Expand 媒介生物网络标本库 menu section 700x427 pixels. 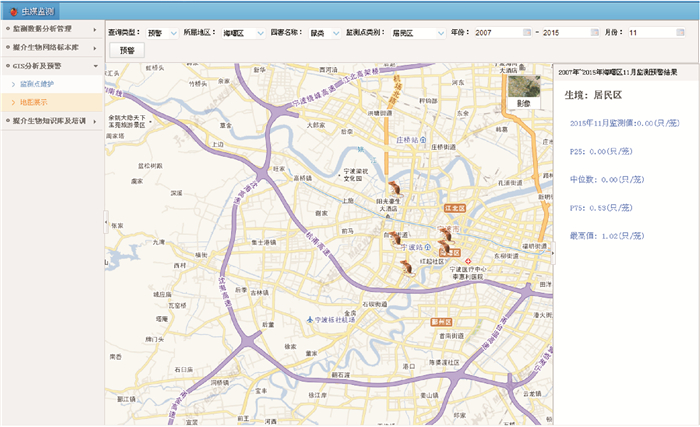50,47
